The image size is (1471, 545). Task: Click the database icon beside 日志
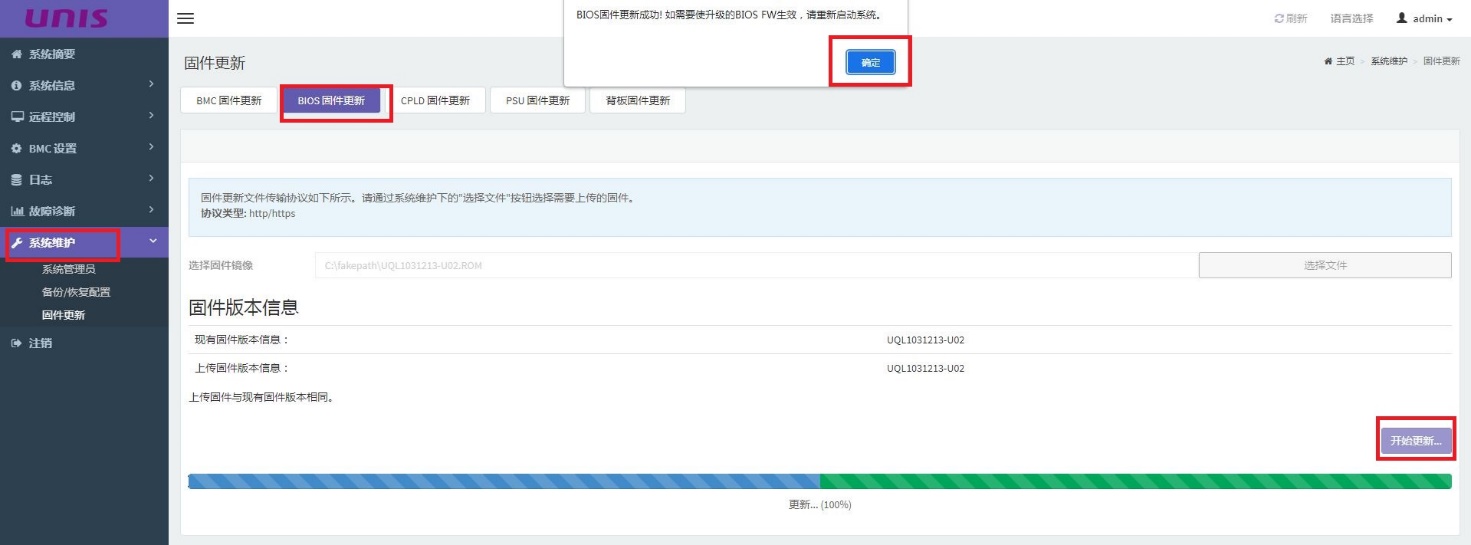click(x=16, y=180)
